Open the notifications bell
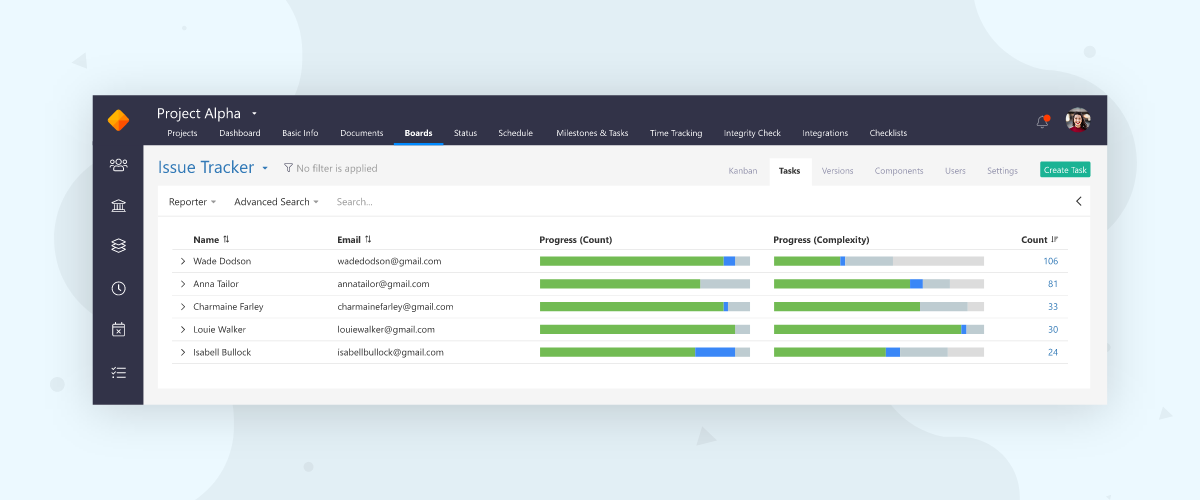1200x500 pixels. [x=1042, y=121]
